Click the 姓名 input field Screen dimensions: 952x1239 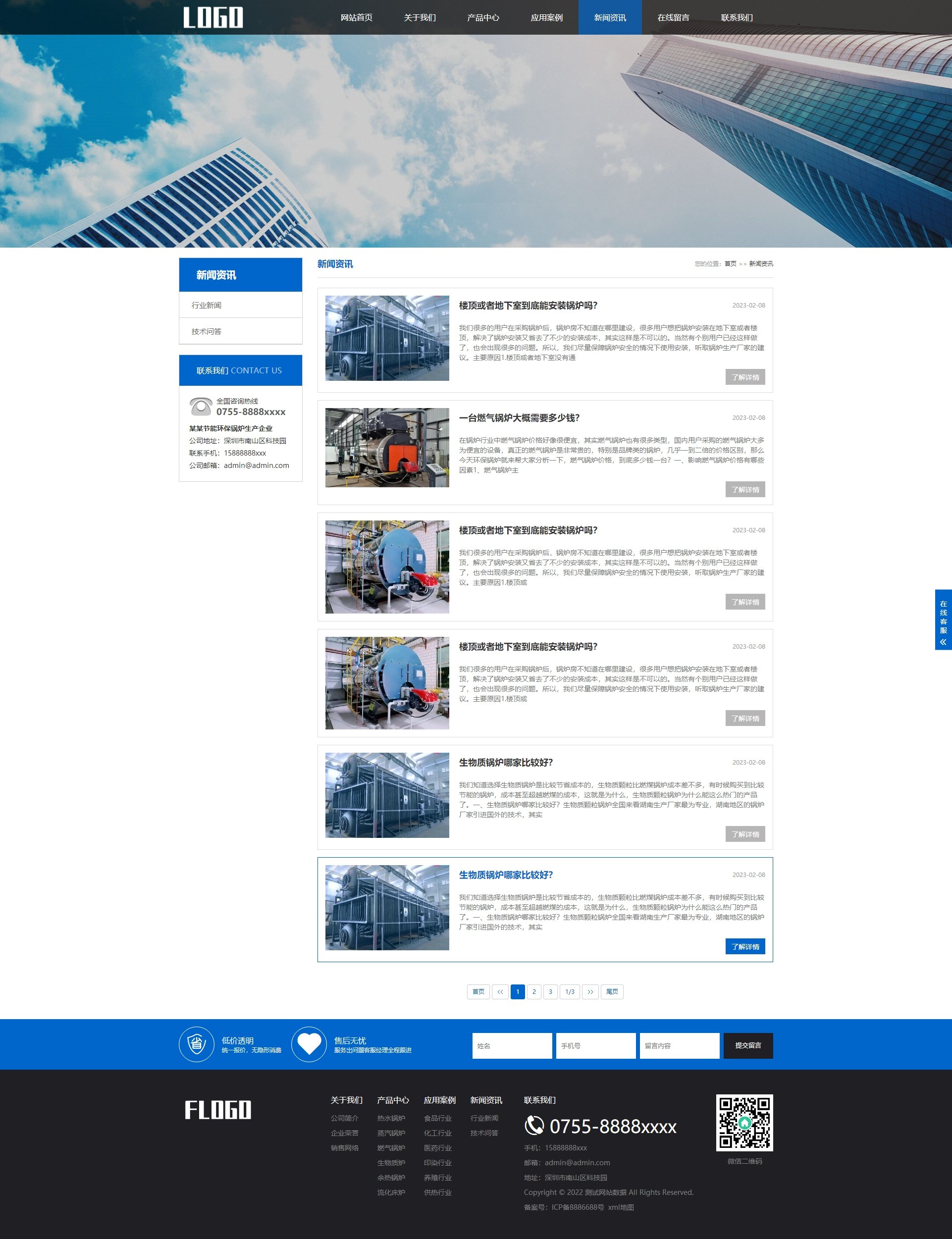click(512, 1045)
